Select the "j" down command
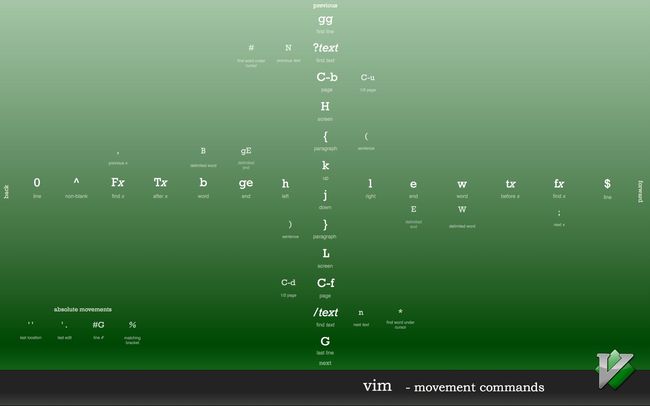The image size is (650, 406). [x=325, y=194]
